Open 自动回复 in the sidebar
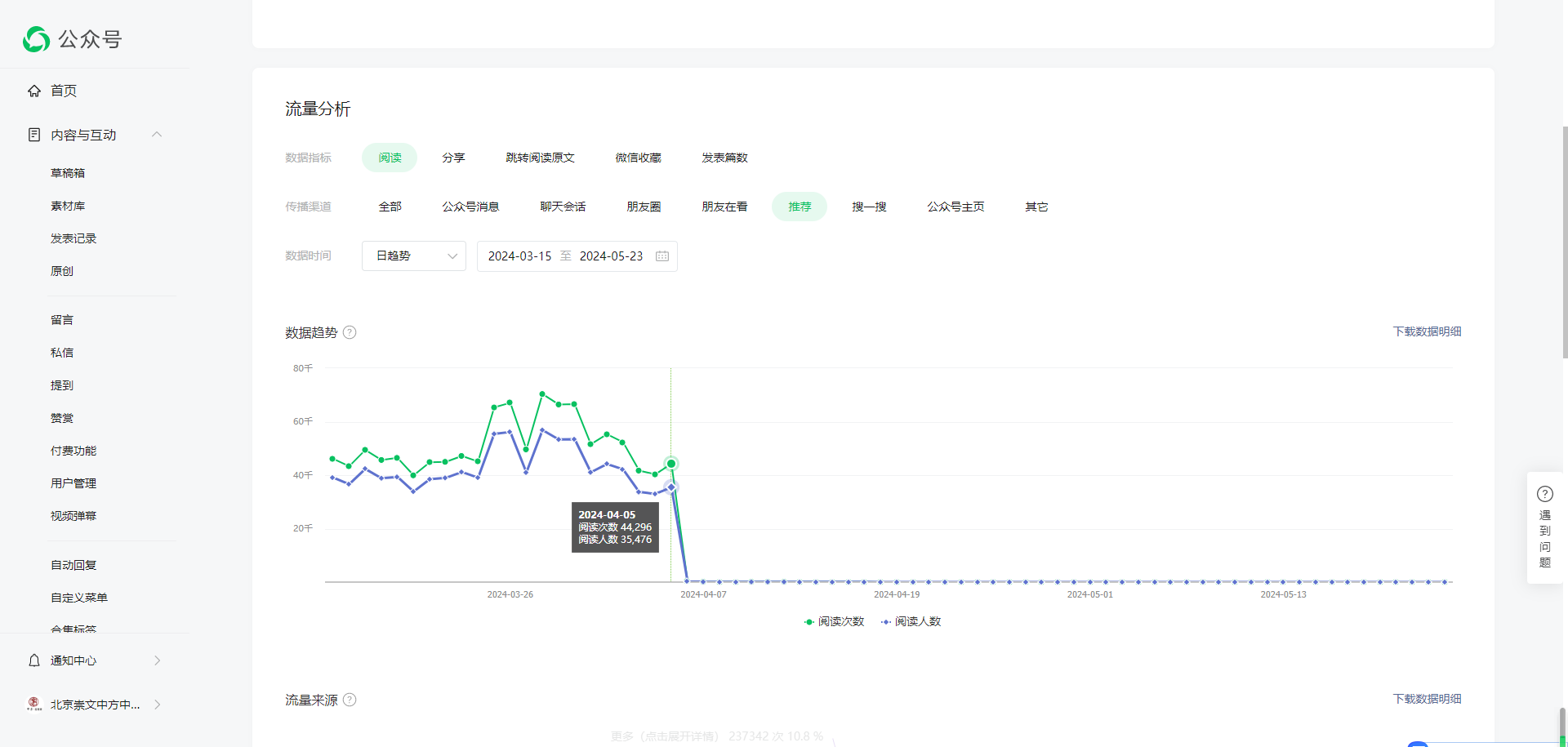The image size is (1568, 747). [73, 565]
